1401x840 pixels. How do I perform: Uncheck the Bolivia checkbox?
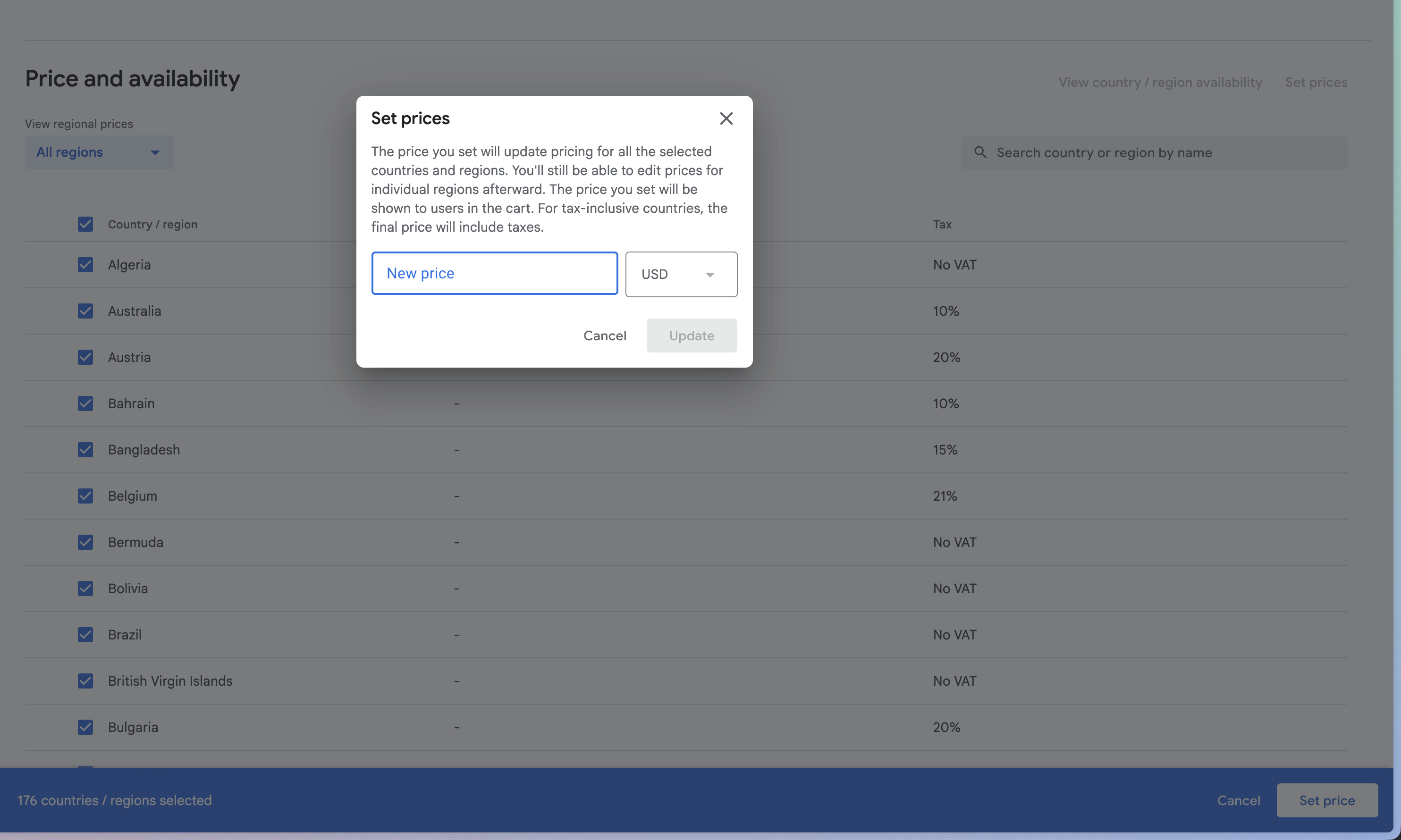pos(85,588)
